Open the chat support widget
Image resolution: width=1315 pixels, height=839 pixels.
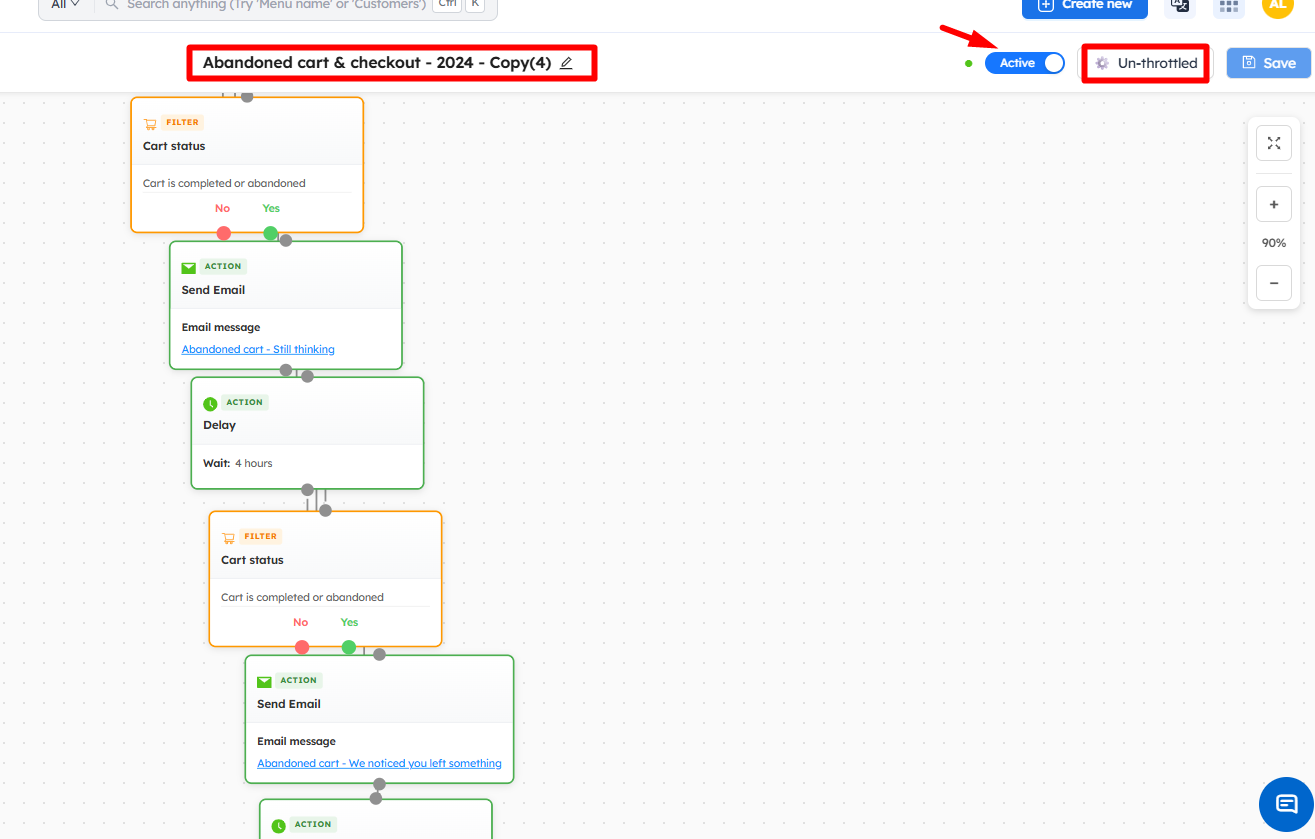point(1286,803)
